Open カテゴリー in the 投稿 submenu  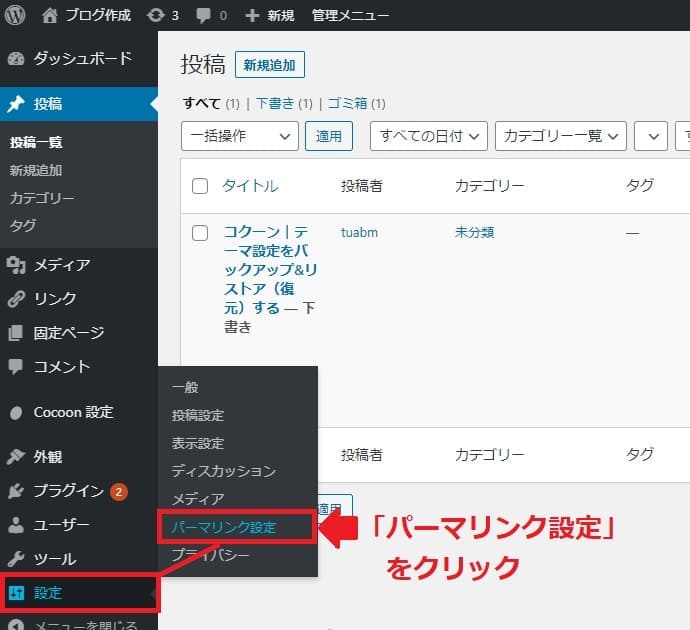coord(42,198)
